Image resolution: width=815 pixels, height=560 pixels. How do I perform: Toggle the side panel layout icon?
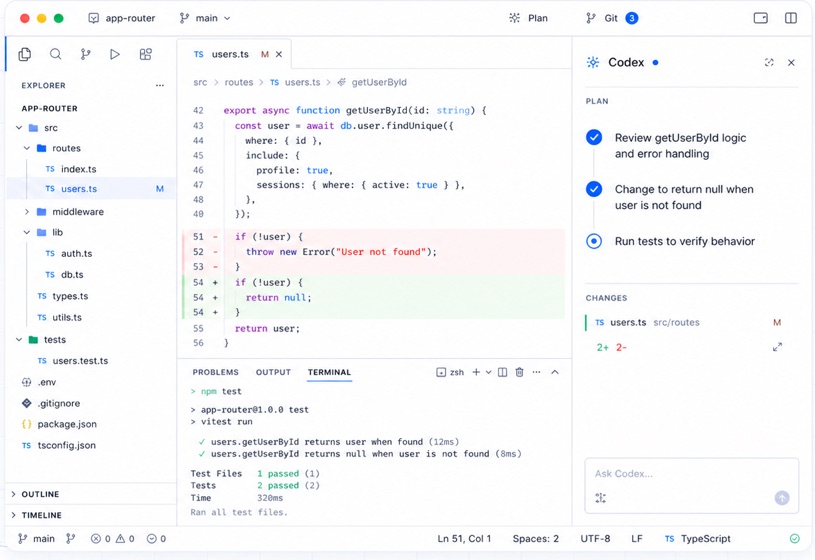point(791,18)
